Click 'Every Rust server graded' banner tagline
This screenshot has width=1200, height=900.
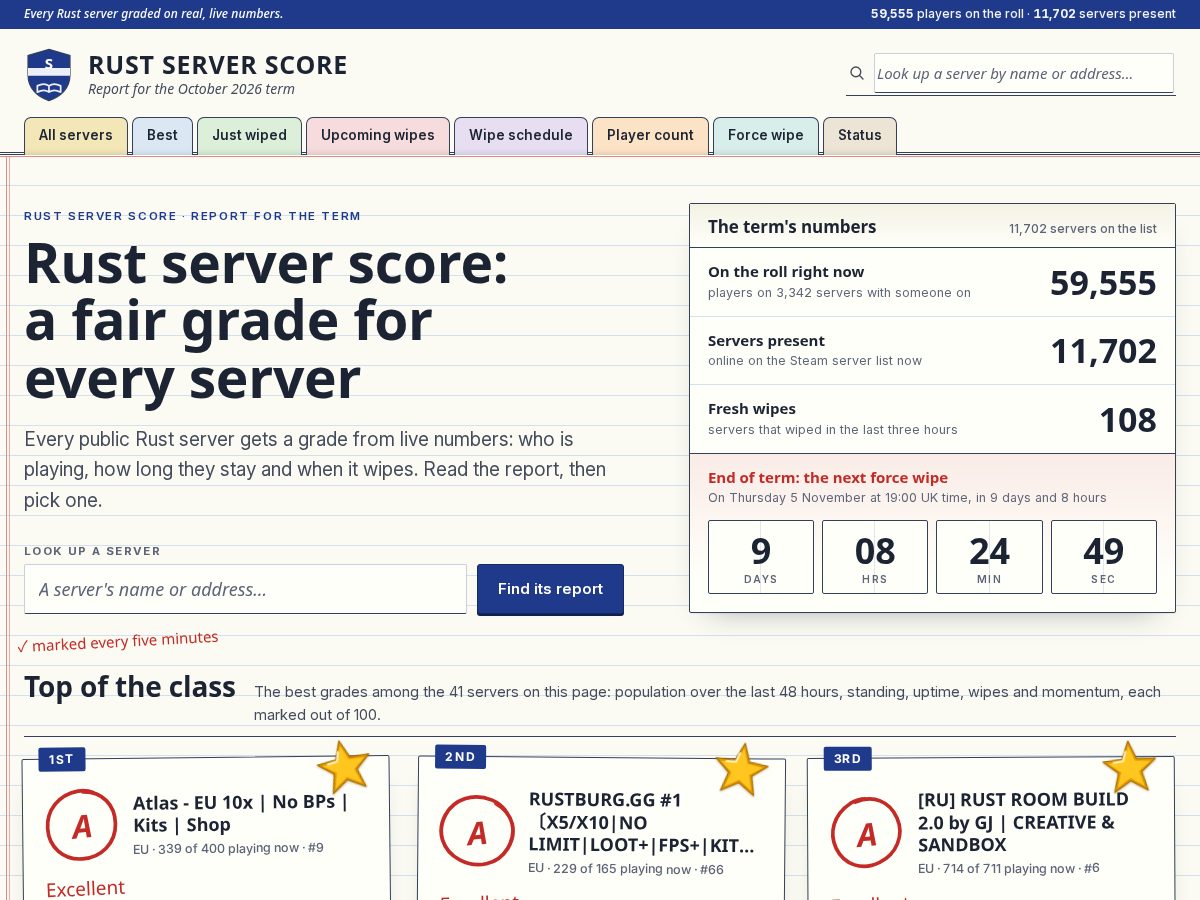coord(153,14)
